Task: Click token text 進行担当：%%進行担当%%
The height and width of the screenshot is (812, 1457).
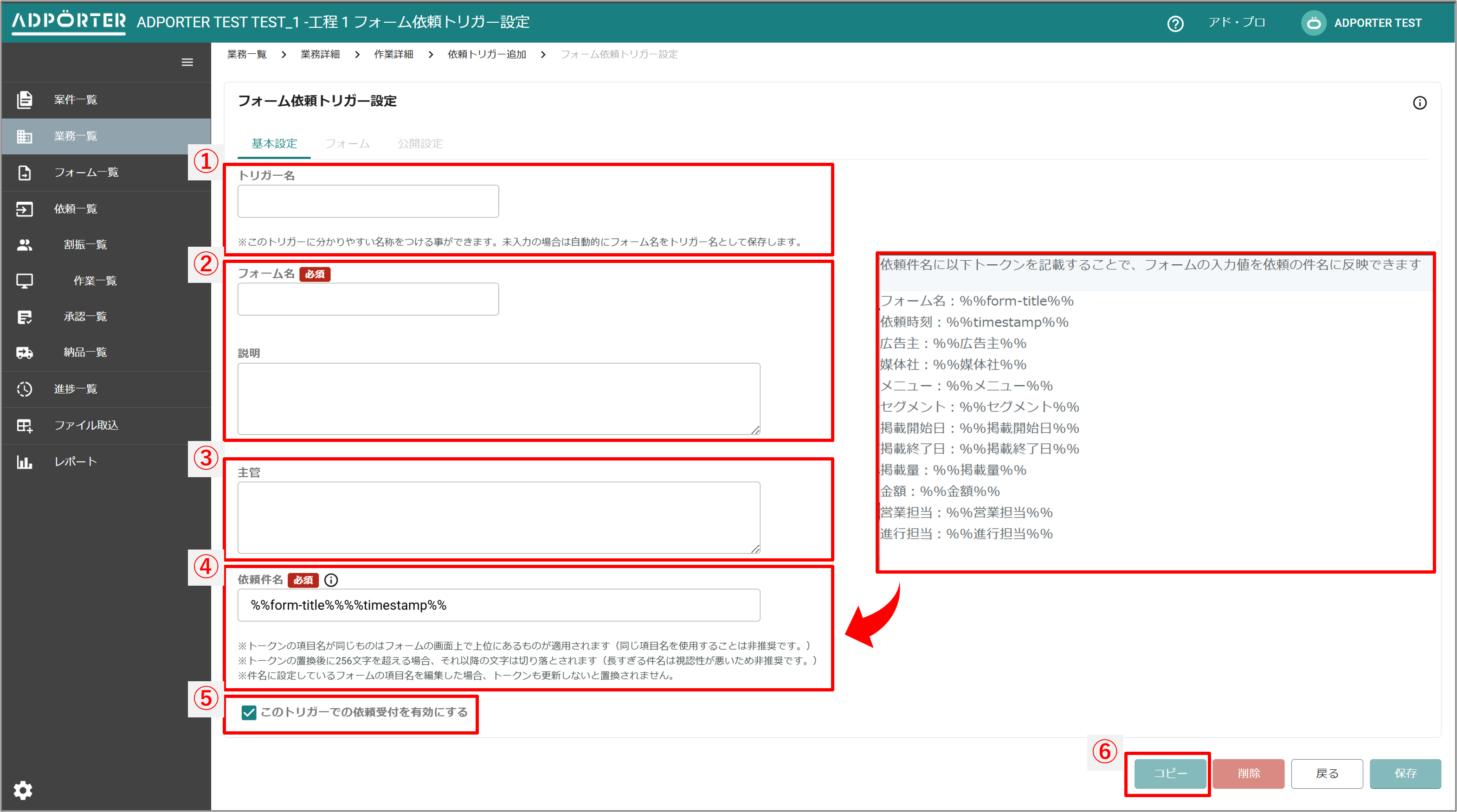Action: coord(966,534)
